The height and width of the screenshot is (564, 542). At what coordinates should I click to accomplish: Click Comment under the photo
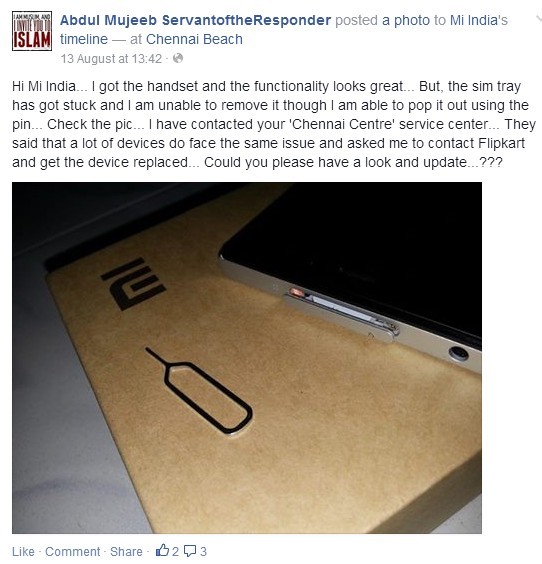[73, 551]
